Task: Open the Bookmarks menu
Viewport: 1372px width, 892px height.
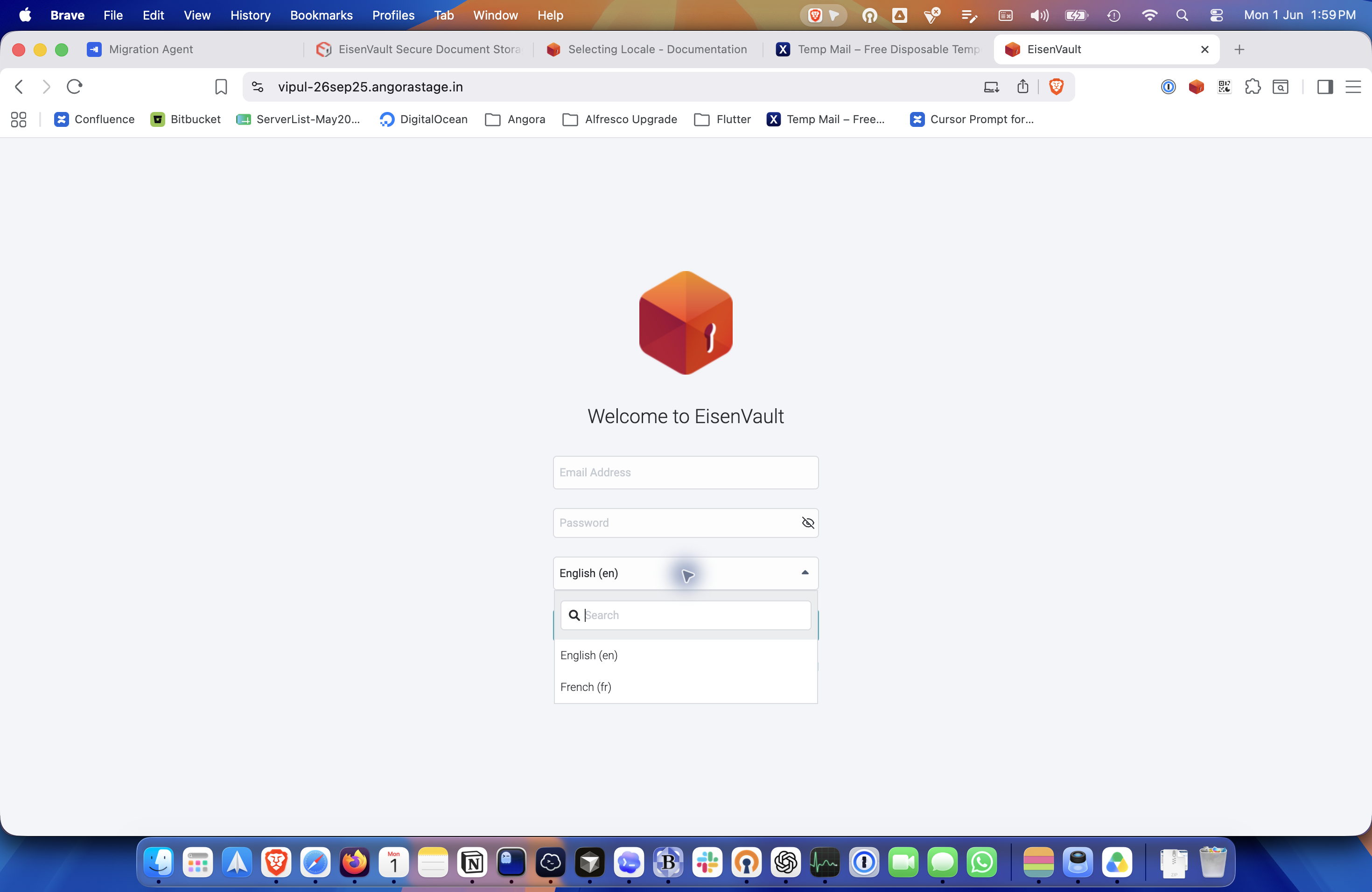Action: [321, 15]
